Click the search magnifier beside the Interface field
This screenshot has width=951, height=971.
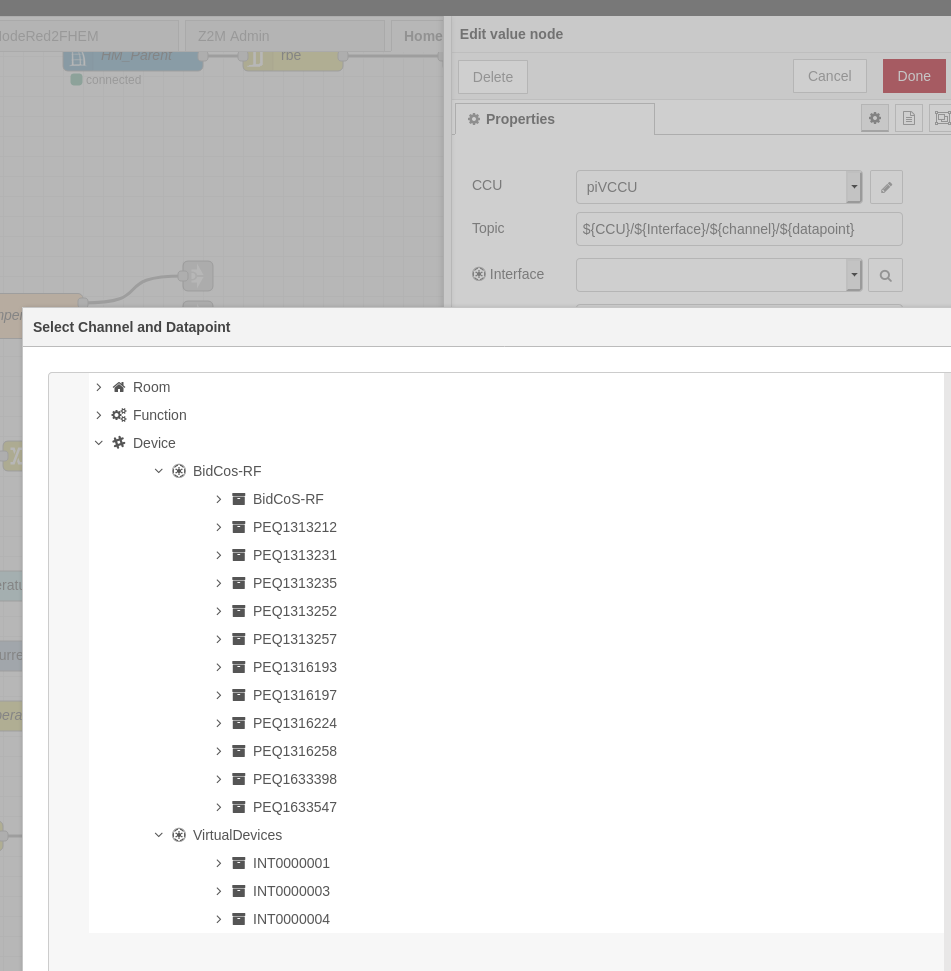pyautogui.click(x=885, y=275)
